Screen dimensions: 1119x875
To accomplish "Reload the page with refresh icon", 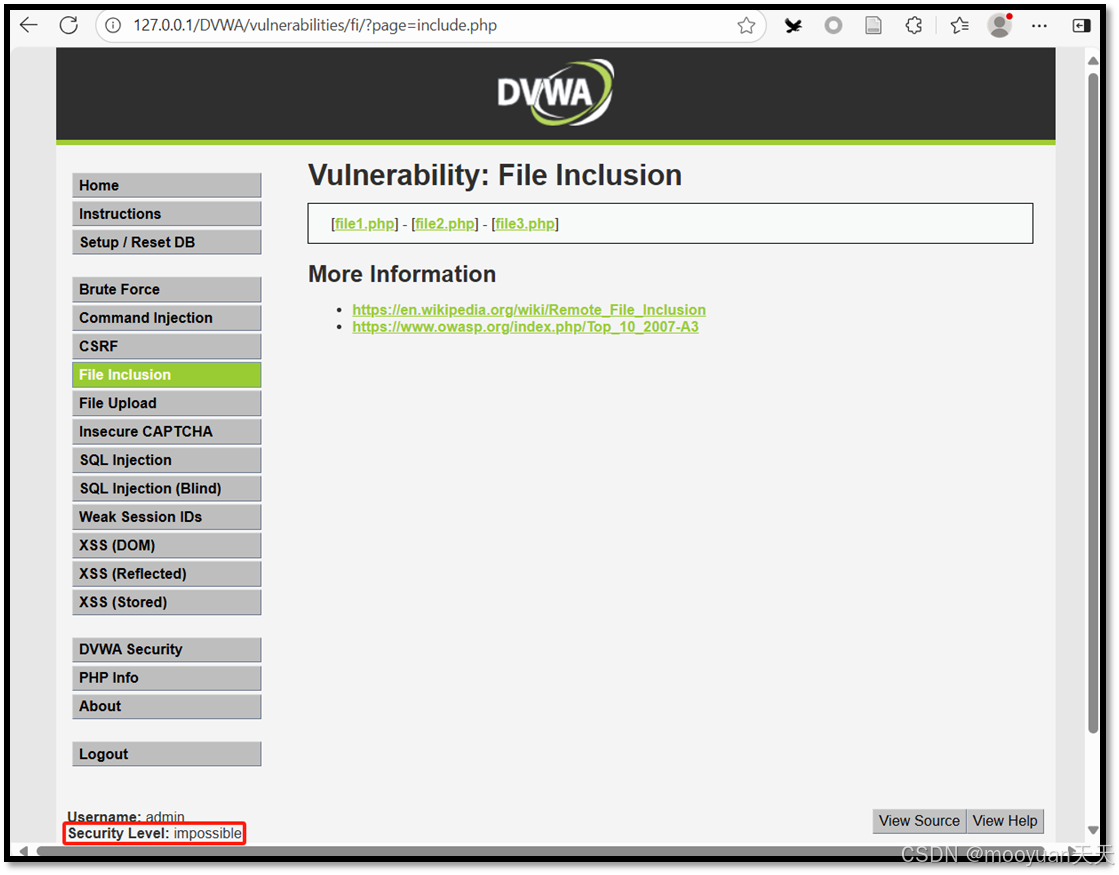I will click(x=69, y=26).
